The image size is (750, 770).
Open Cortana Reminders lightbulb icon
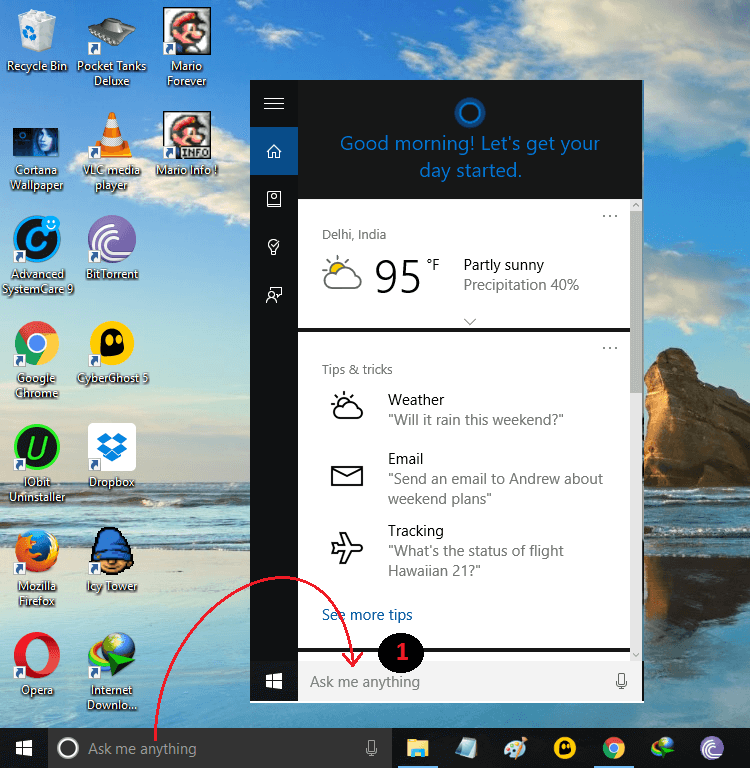274,247
